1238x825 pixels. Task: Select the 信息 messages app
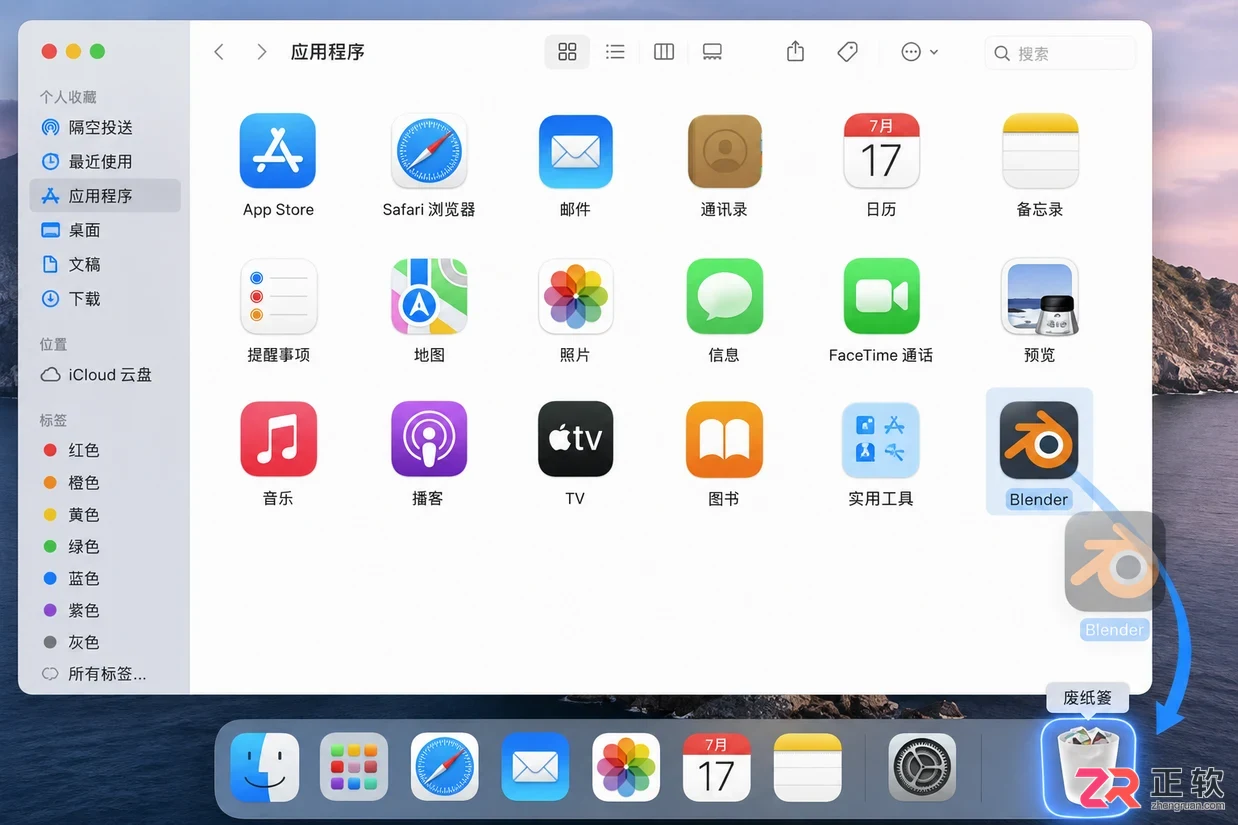point(725,296)
